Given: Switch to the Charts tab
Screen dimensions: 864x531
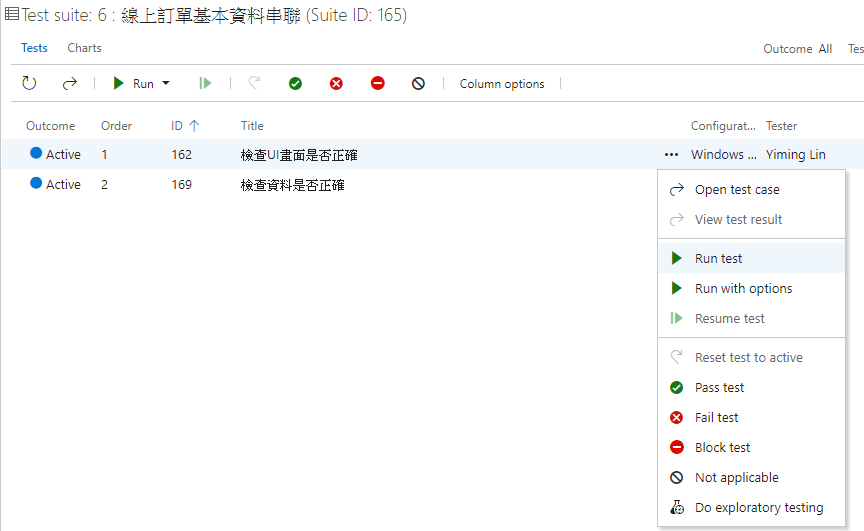Looking at the screenshot, I should 84,48.
